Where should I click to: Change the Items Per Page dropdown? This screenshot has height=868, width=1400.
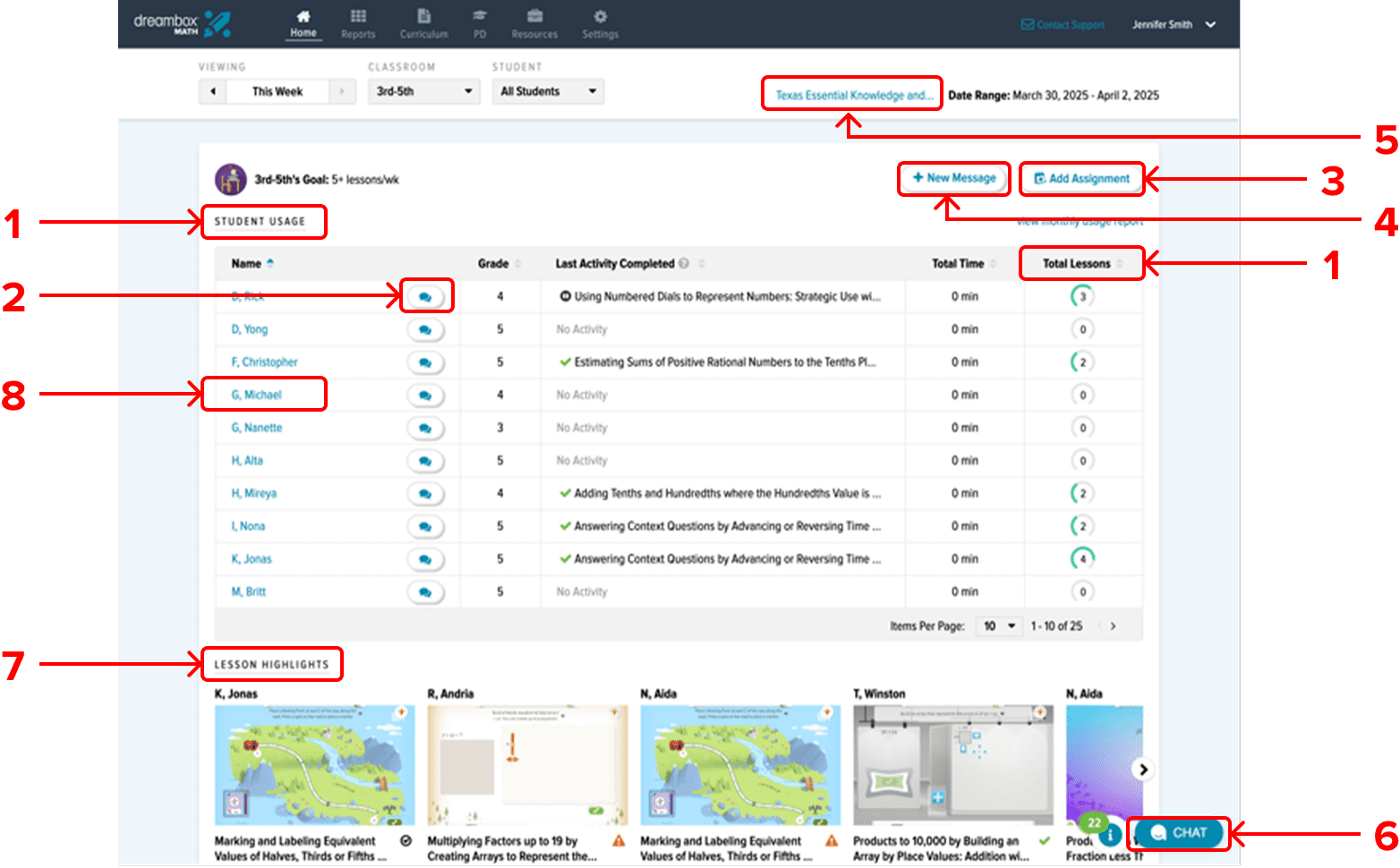point(999,626)
